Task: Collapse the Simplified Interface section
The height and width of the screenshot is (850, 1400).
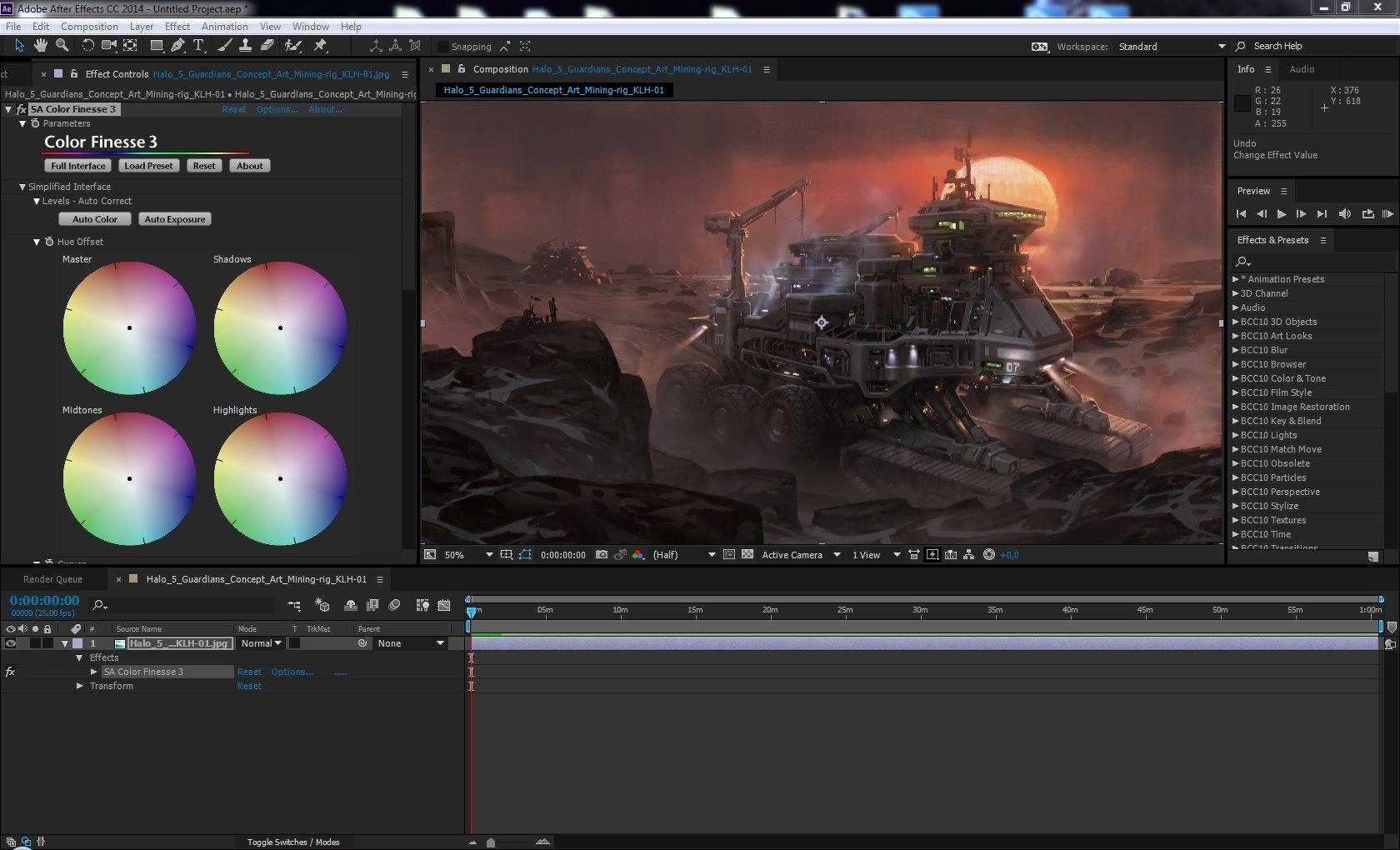Action: pos(22,187)
